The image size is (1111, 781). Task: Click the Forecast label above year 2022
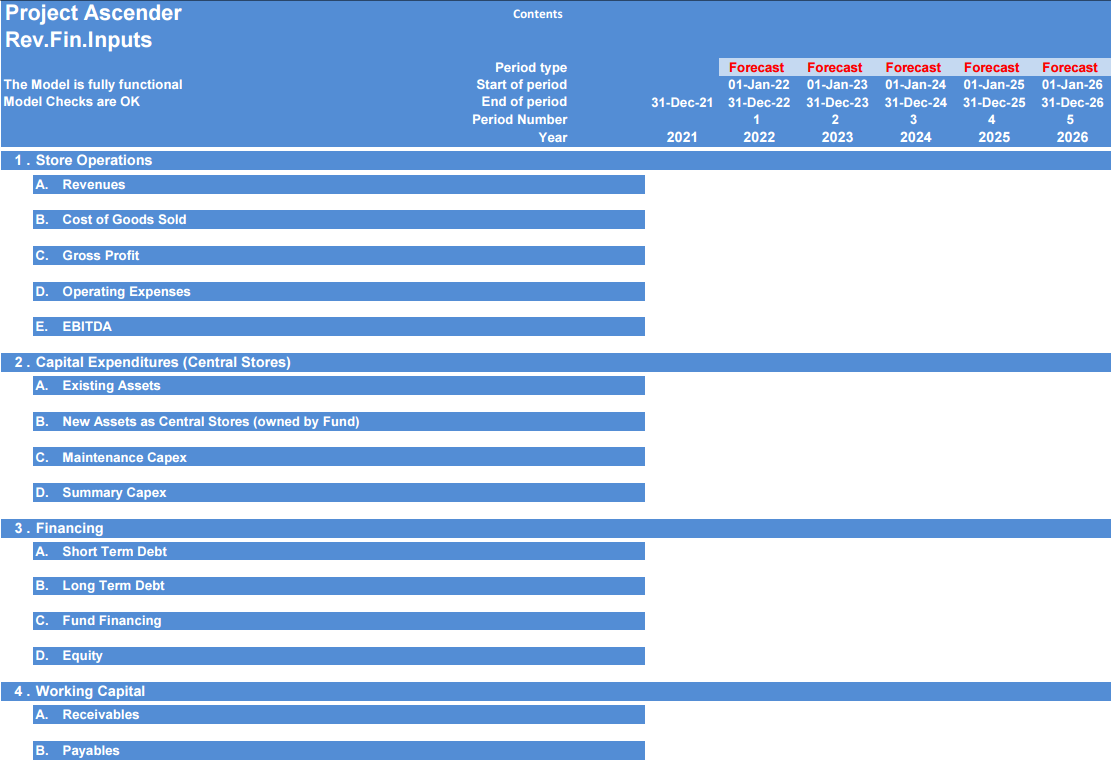click(756, 67)
